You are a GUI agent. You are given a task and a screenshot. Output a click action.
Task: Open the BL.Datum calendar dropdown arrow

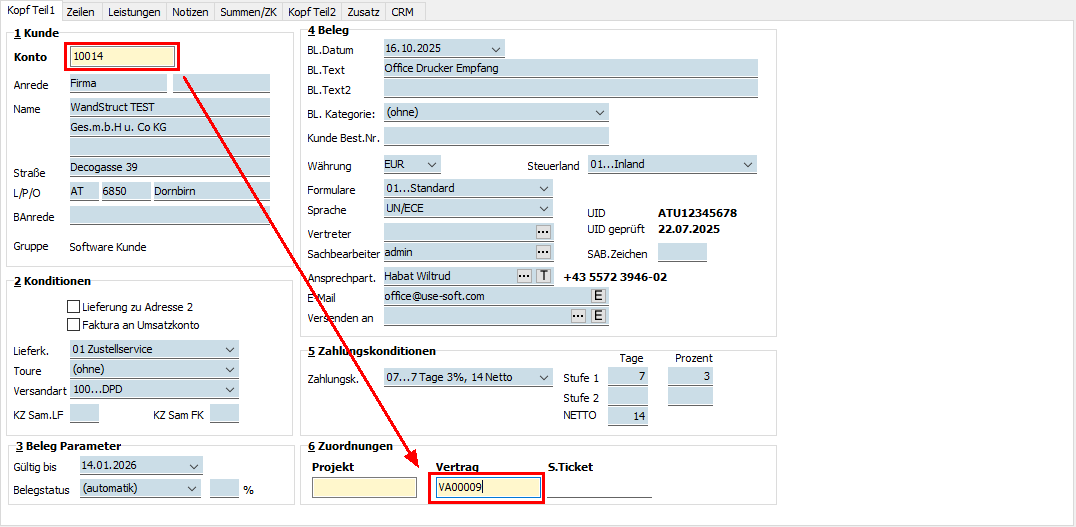coord(496,48)
